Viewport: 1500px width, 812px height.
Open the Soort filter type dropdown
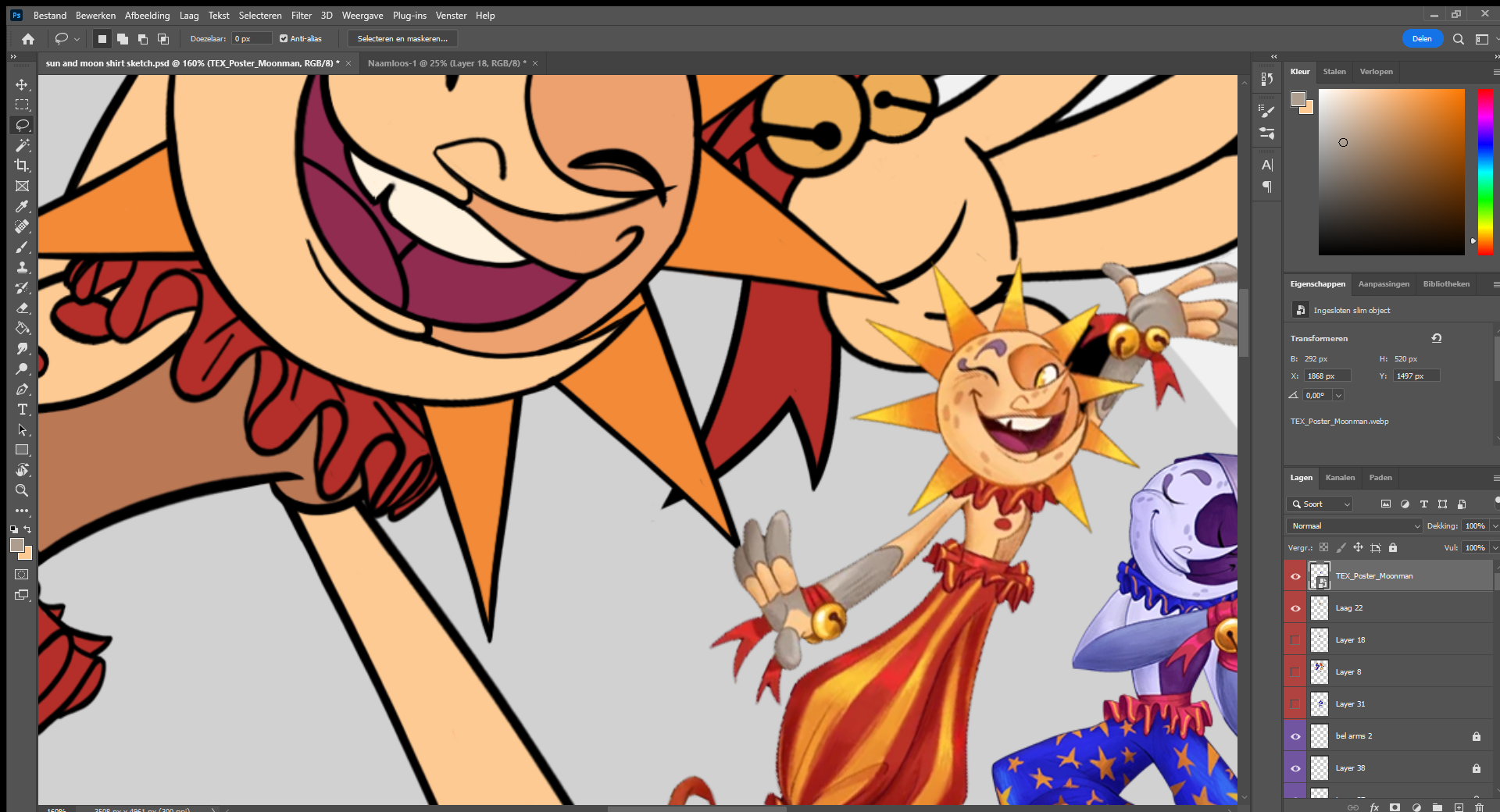1320,504
